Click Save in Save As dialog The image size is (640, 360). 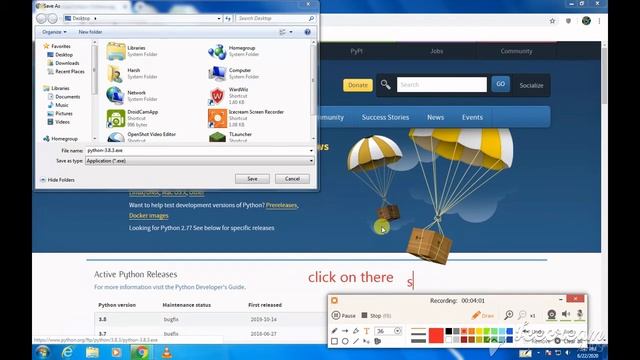(252, 179)
